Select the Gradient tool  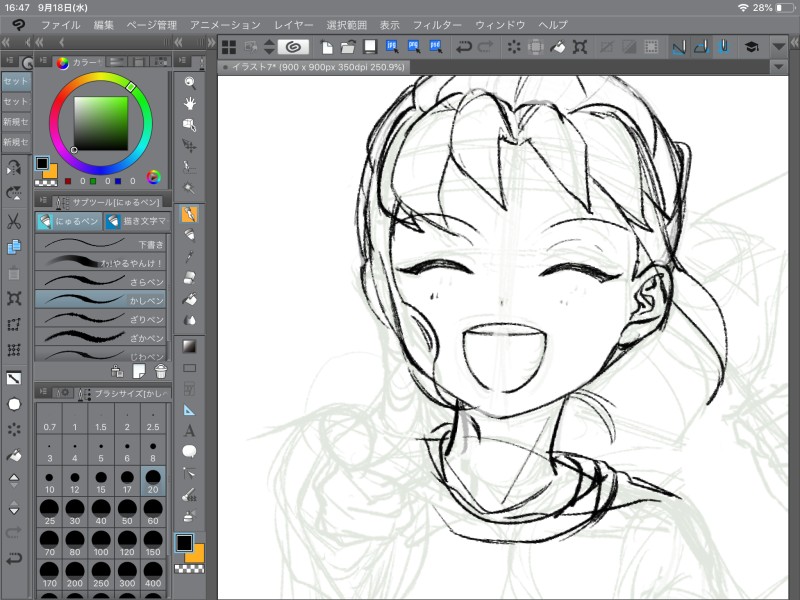pyautogui.click(x=189, y=346)
